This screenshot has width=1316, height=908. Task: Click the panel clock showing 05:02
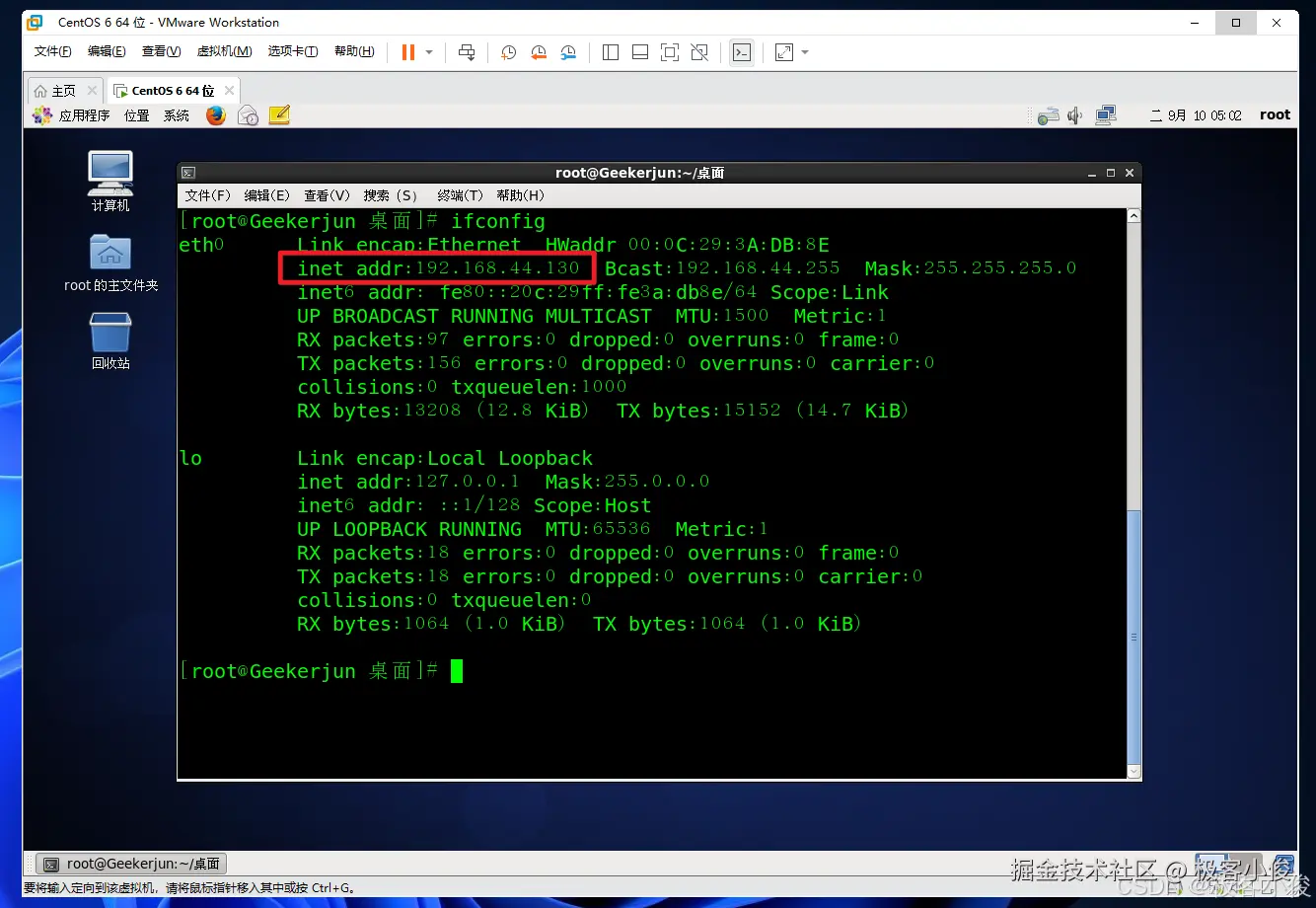coord(1196,115)
